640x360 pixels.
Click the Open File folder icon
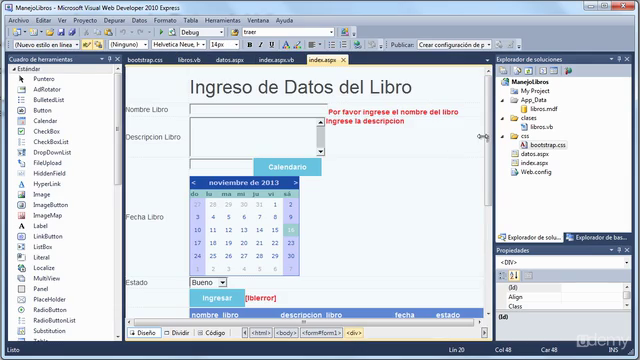pos(50,32)
